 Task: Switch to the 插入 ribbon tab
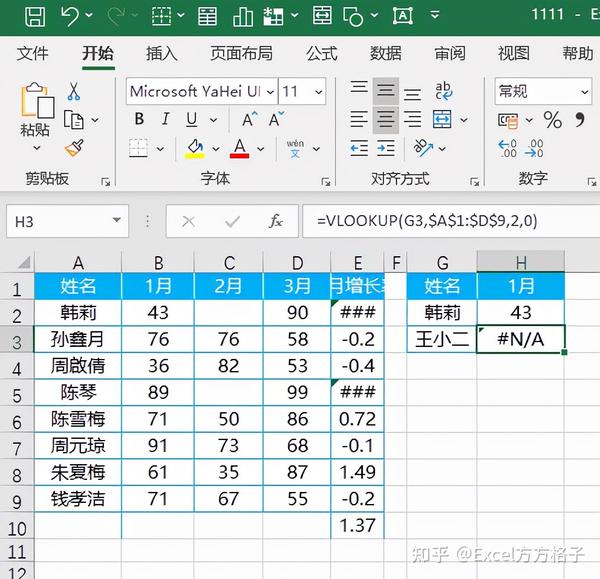click(x=162, y=53)
